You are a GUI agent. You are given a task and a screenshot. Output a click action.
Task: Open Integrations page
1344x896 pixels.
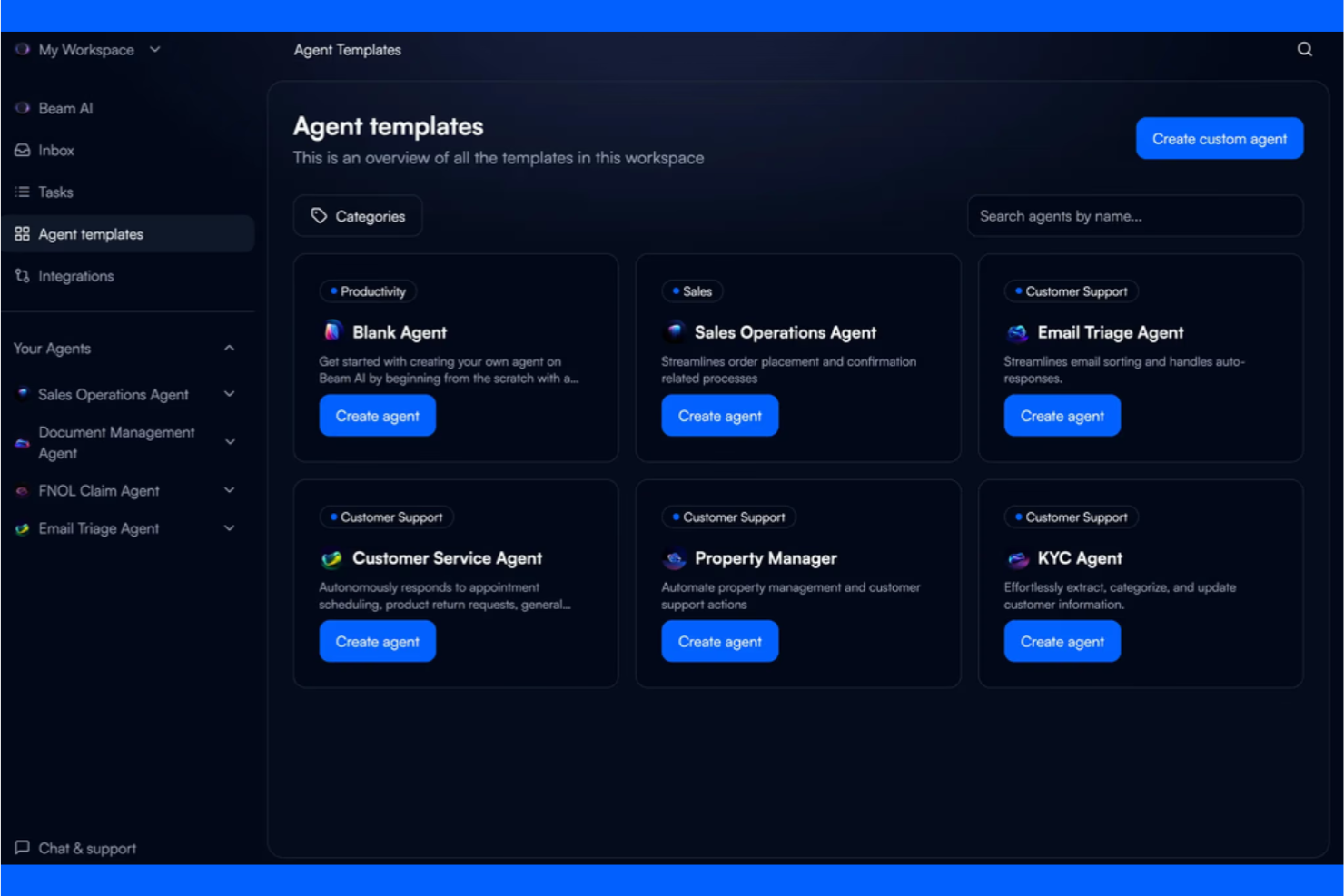(x=128, y=276)
